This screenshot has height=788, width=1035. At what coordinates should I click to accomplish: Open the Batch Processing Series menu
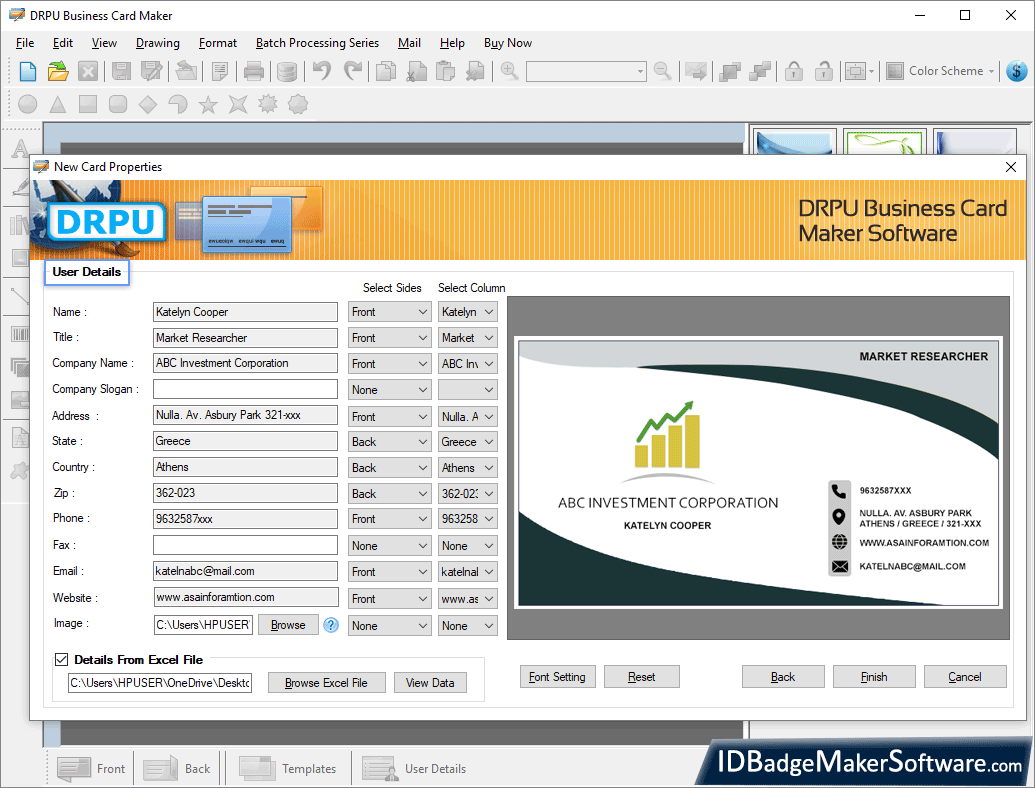coord(317,43)
